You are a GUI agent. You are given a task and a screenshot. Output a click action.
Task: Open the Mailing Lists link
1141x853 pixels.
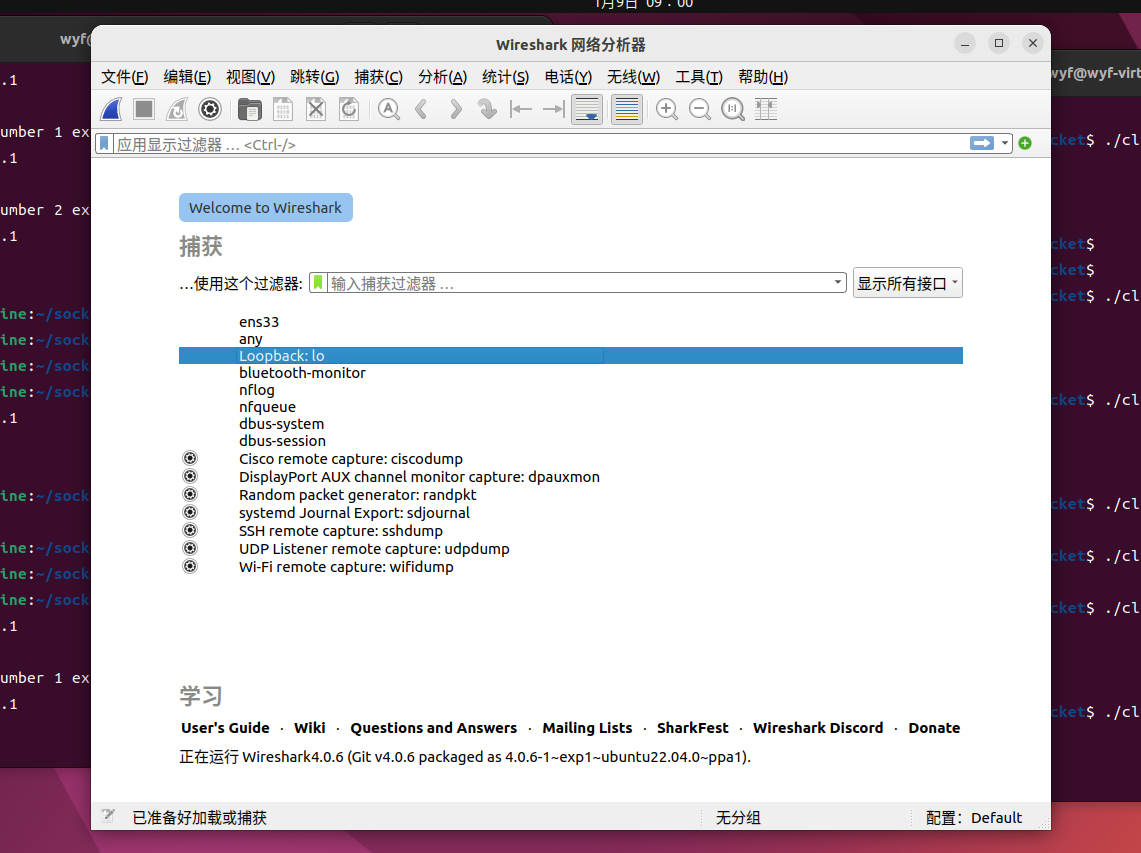click(587, 728)
